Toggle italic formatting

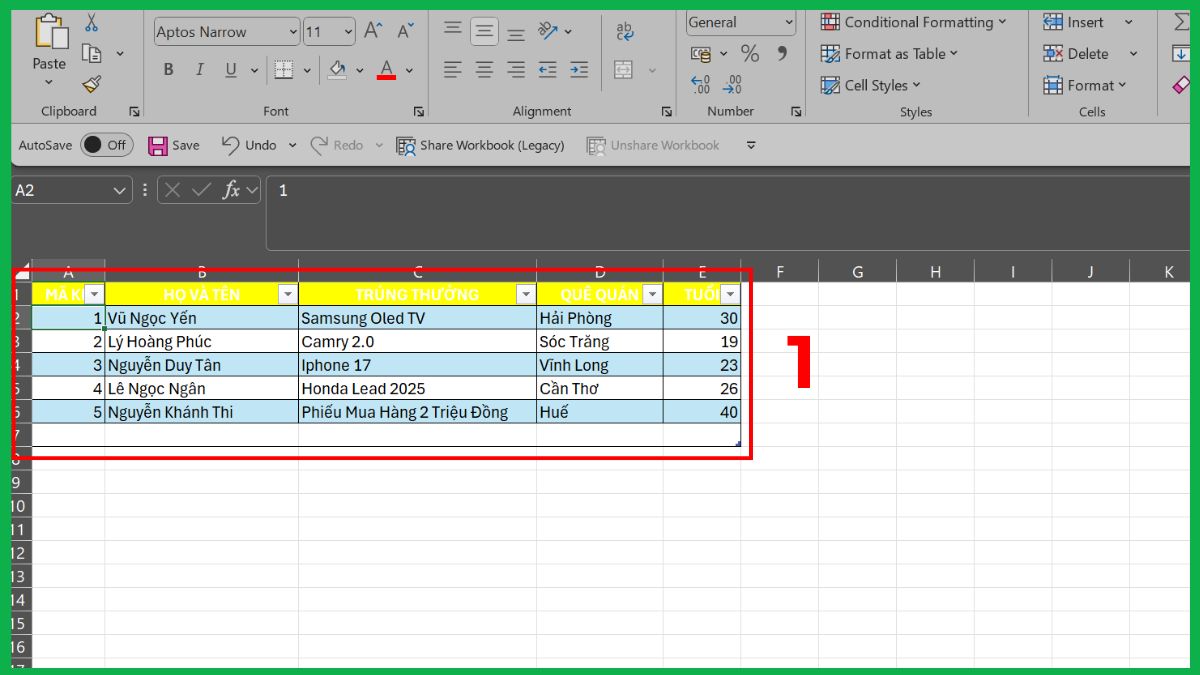point(198,69)
